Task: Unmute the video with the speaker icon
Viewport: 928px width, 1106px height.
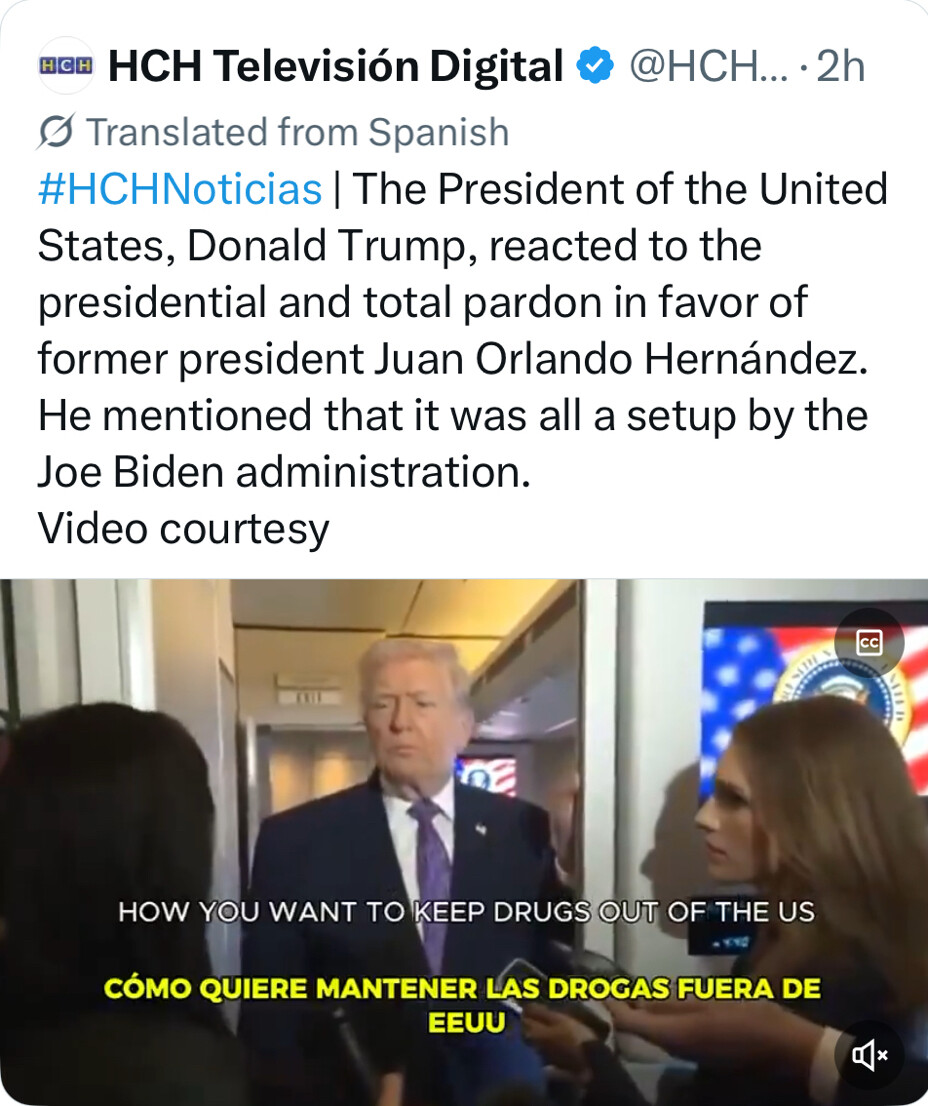Action: 868,1055
